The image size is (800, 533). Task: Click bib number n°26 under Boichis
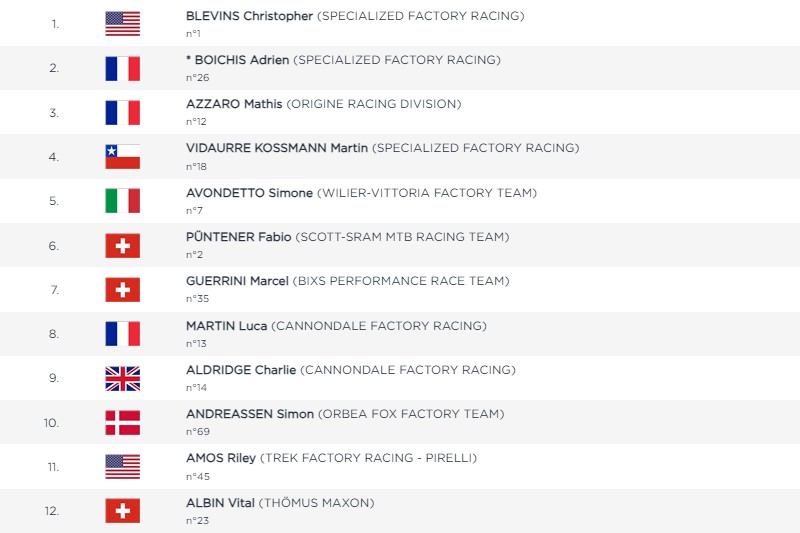197,78
